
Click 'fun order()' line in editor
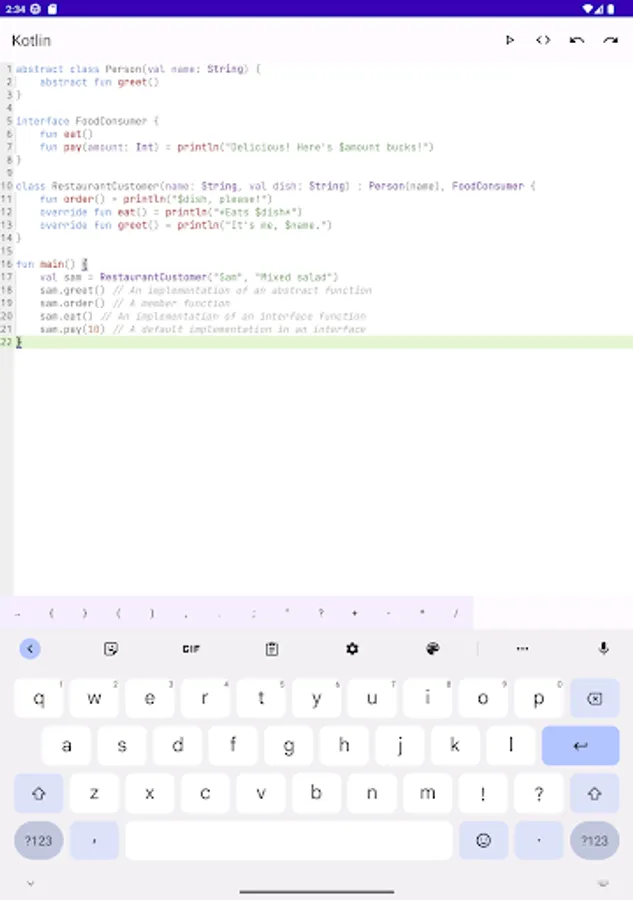point(156,199)
